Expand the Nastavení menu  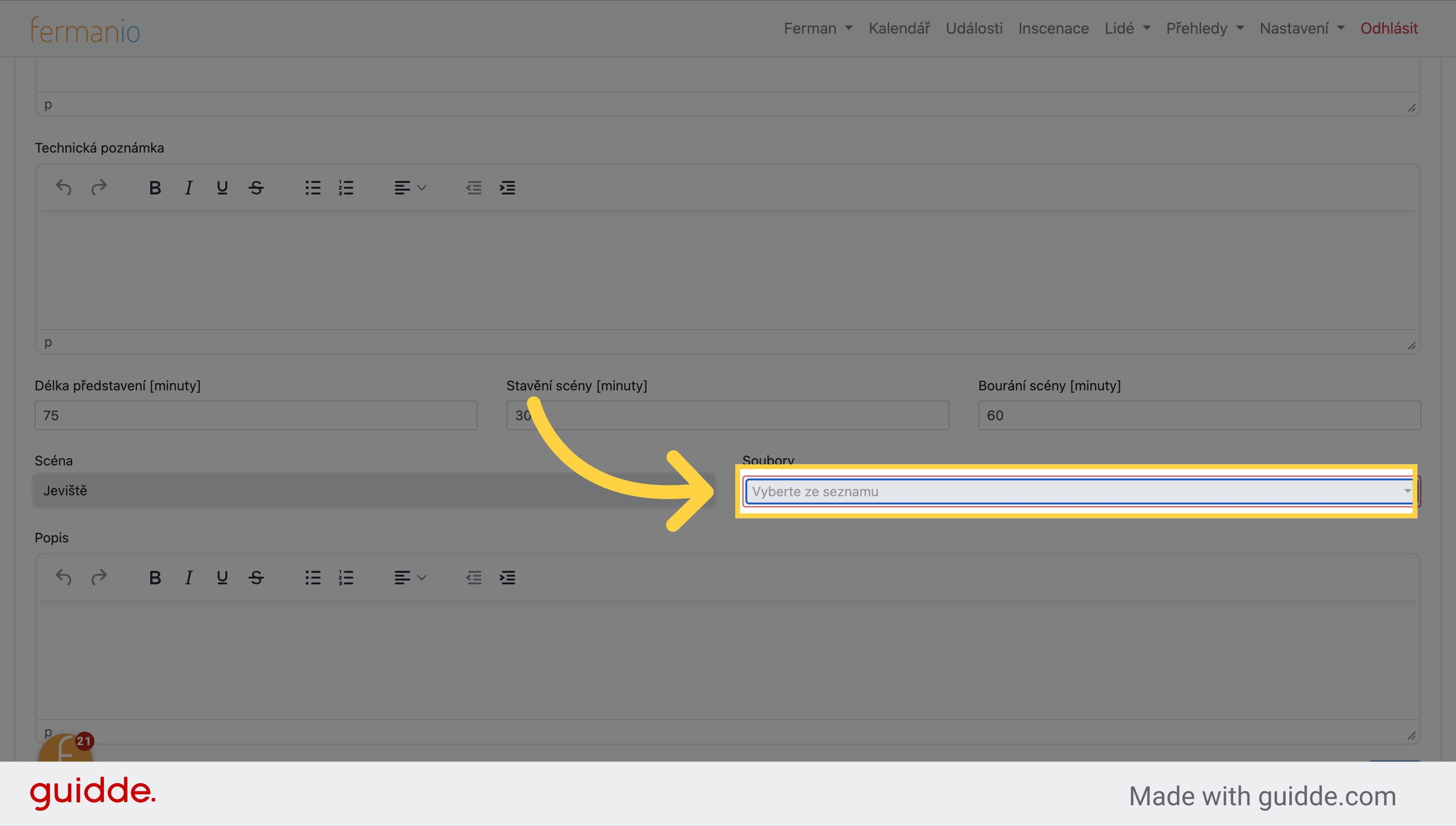click(x=1301, y=28)
